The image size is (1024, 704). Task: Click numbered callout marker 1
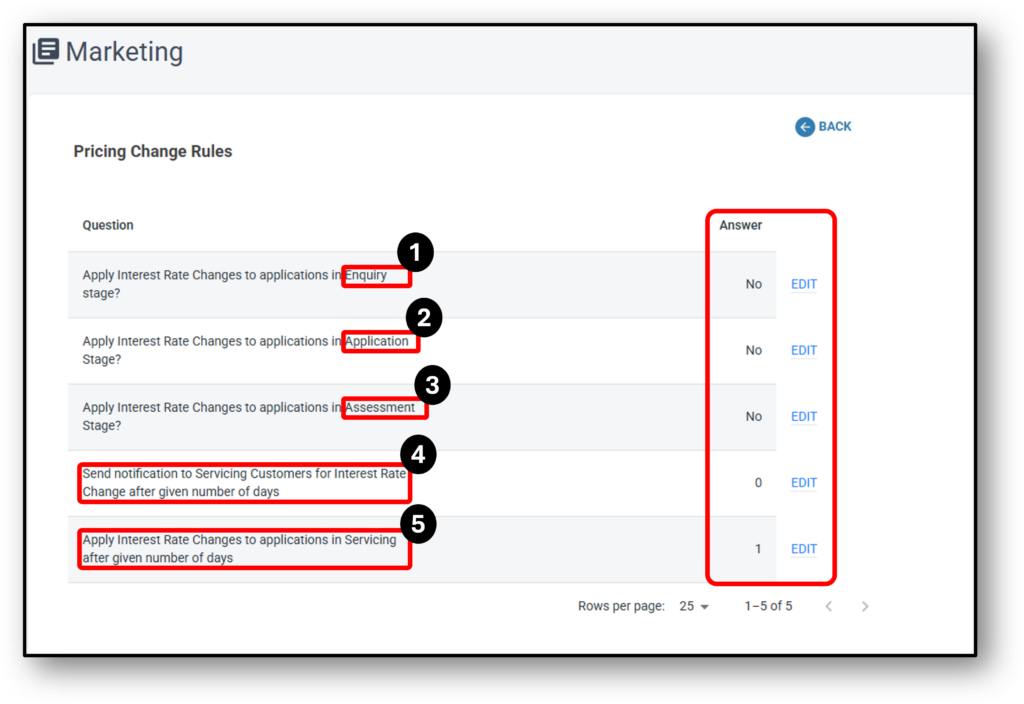pyautogui.click(x=415, y=253)
